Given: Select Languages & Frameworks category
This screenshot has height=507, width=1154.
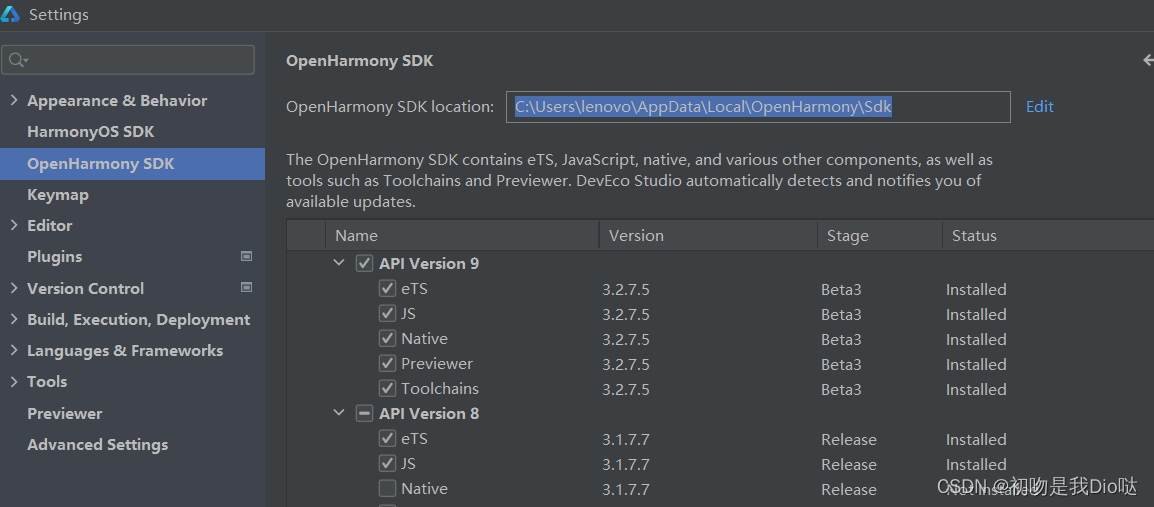Looking at the screenshot, I should (125, 351).
